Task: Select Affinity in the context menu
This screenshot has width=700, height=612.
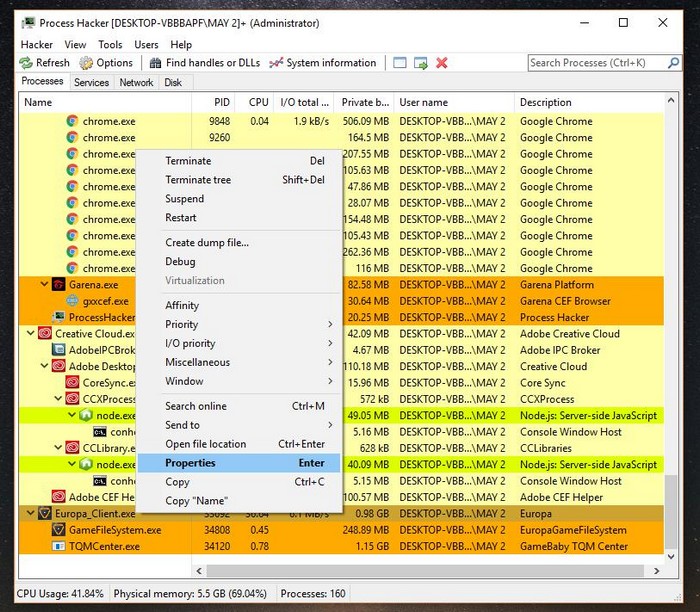Action: coord(239,305)
